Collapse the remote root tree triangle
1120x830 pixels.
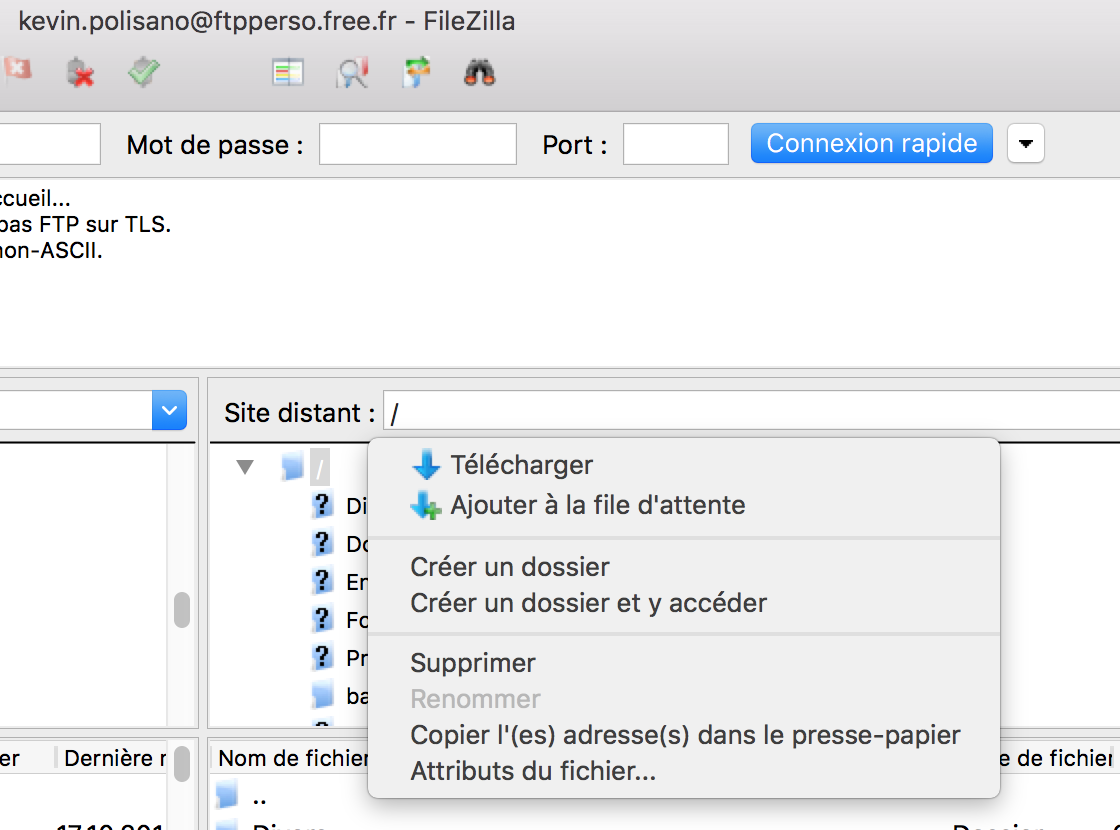pos(245,467)
